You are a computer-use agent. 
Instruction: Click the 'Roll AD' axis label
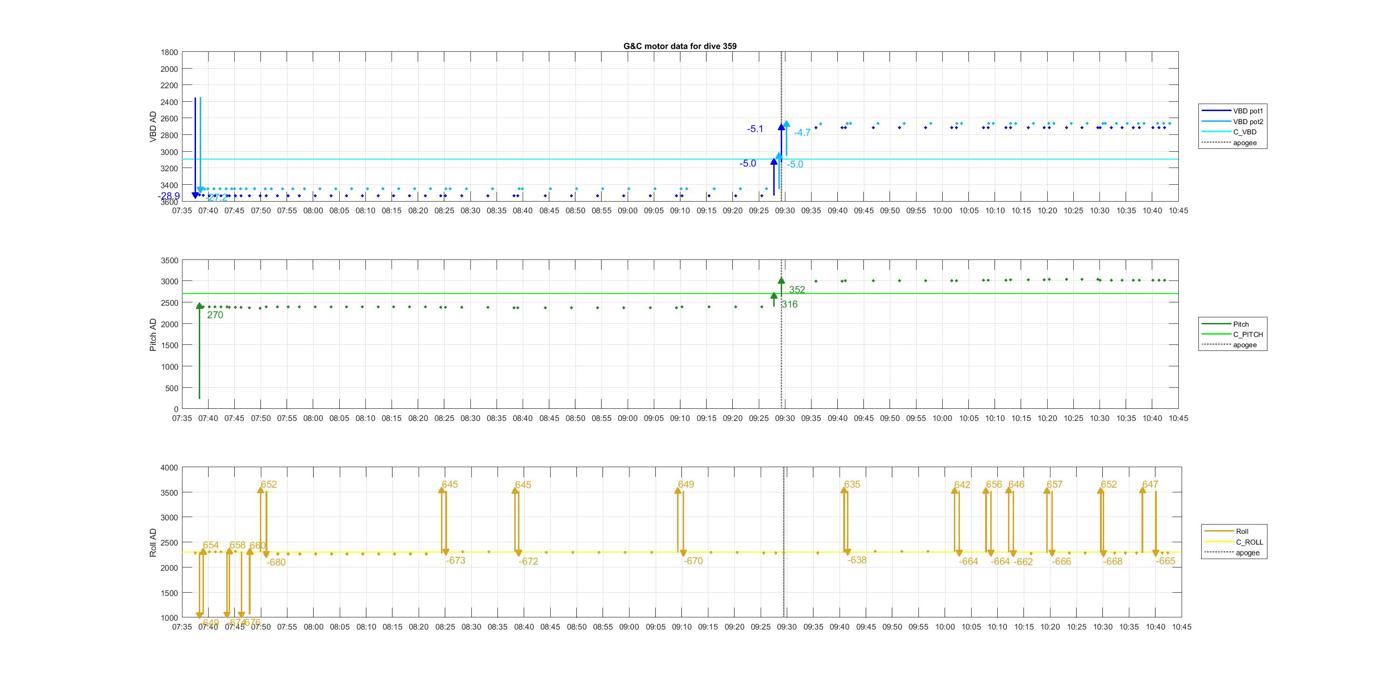pos(154,542)
